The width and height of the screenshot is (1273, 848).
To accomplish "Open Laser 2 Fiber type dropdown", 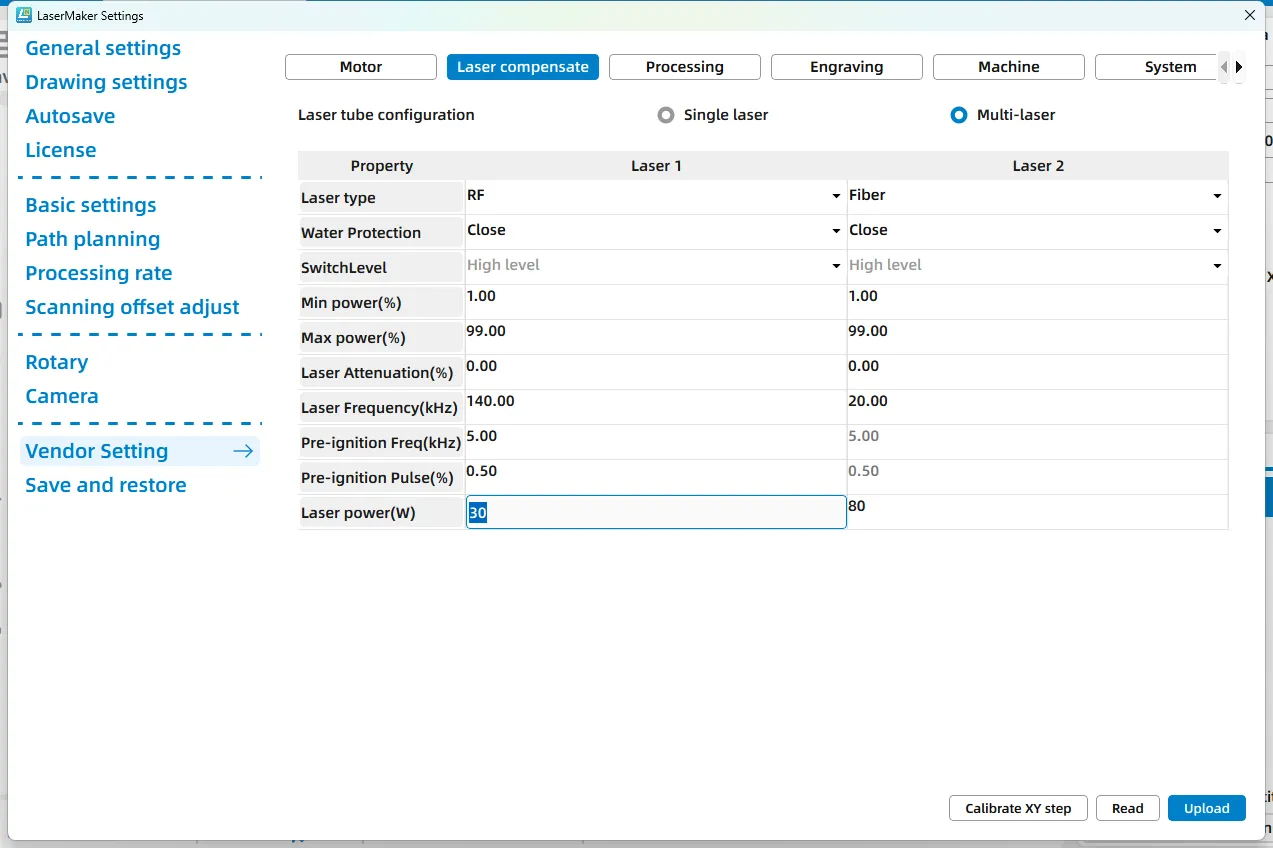I will (x=1217, y=197).
